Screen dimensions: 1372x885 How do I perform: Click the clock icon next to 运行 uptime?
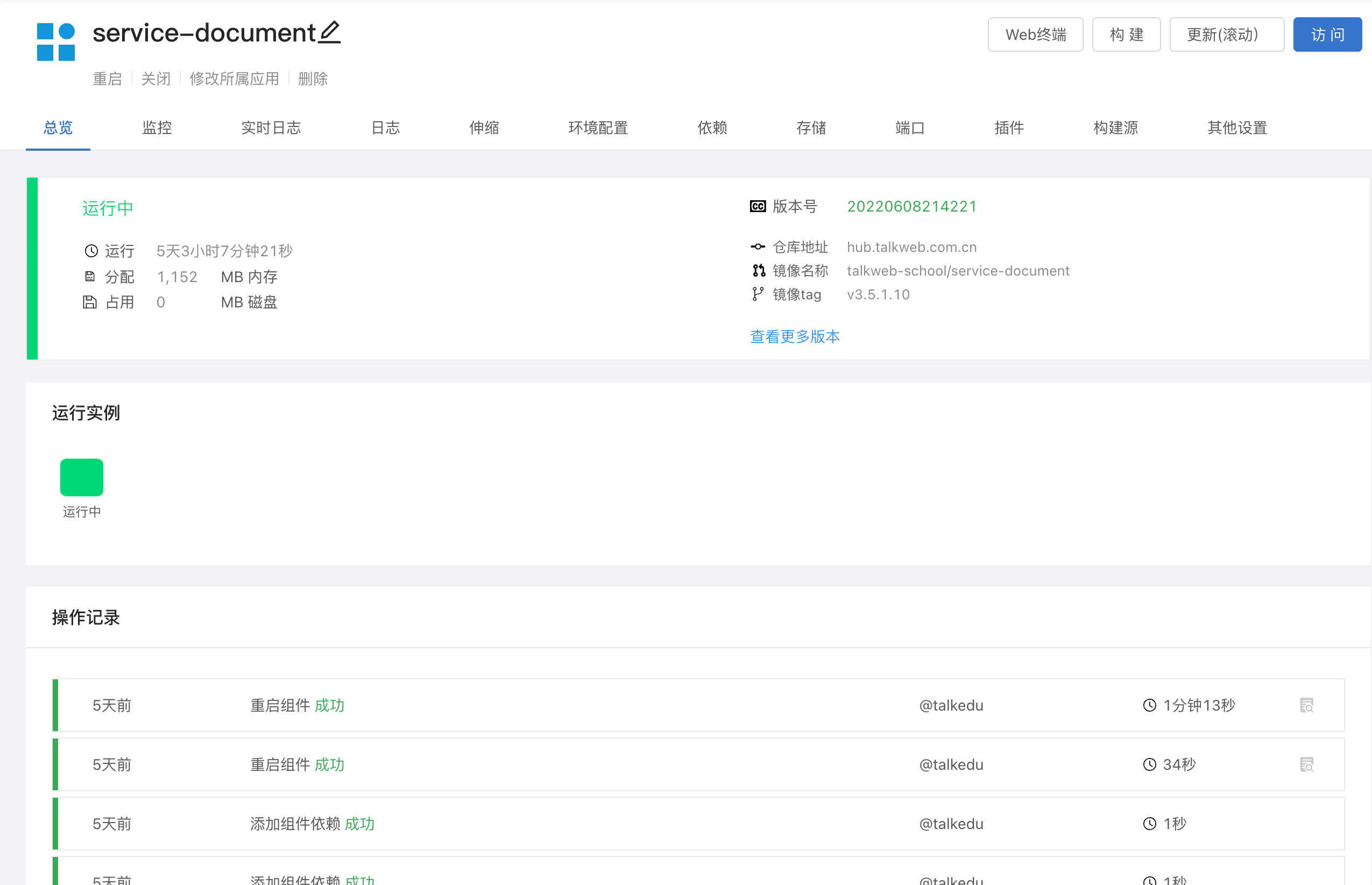pos(91,250)
